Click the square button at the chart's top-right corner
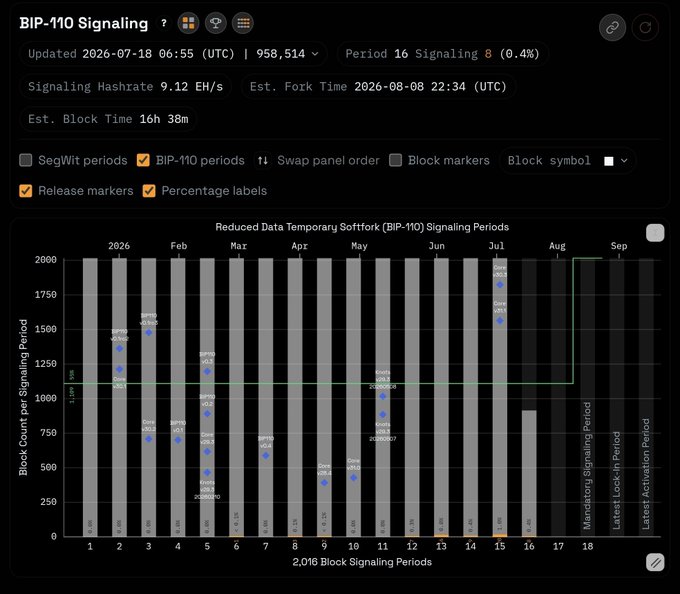This screenshot has height=594, width=680. coord(655,233)
